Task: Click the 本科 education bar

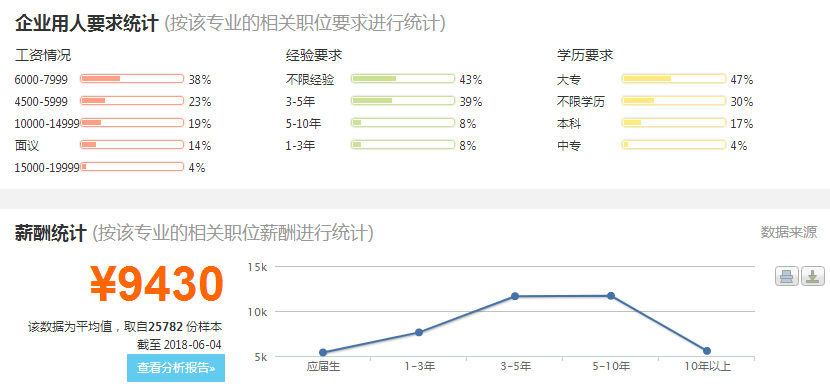Action: pos(674,123)
